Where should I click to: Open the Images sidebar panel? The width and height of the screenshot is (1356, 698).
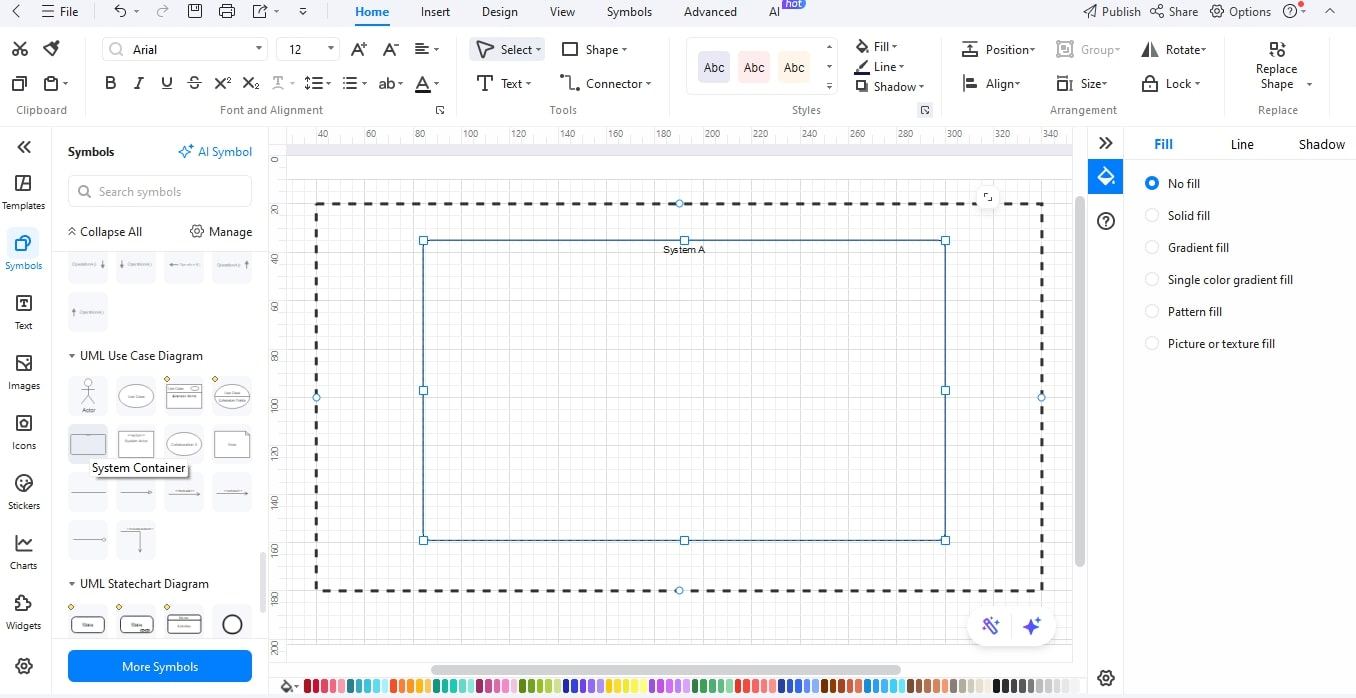click(x=24, y=372)
